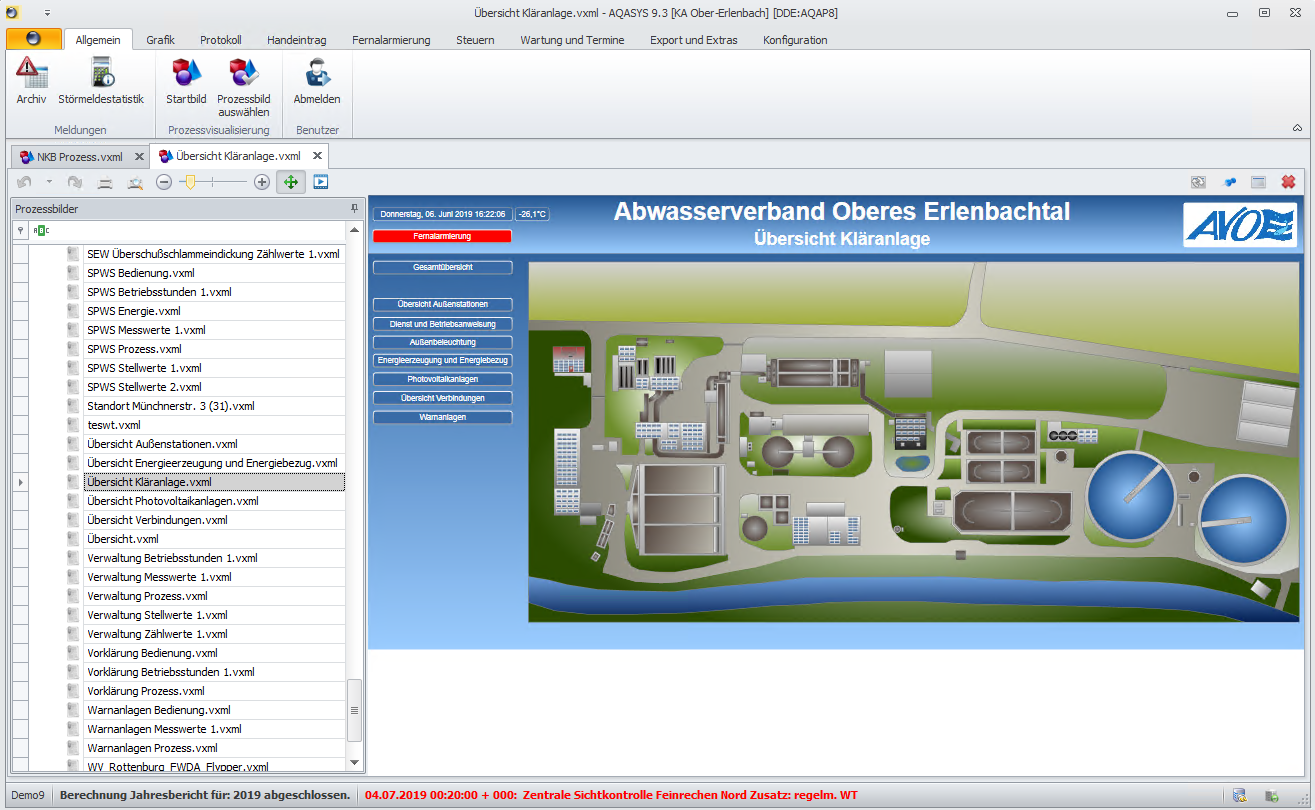The image size is (1315, 810).
Task: Switch to the Protokoll ribbon tab
Action: pyautogui.click(x=221, y=40)
